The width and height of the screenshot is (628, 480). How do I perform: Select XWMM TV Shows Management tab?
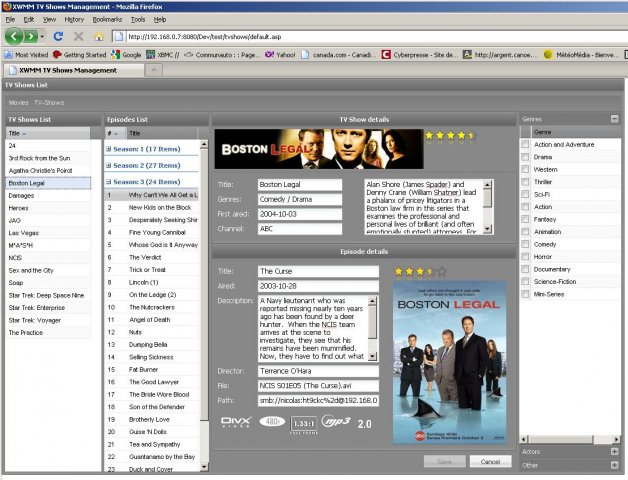pos(74,70)
